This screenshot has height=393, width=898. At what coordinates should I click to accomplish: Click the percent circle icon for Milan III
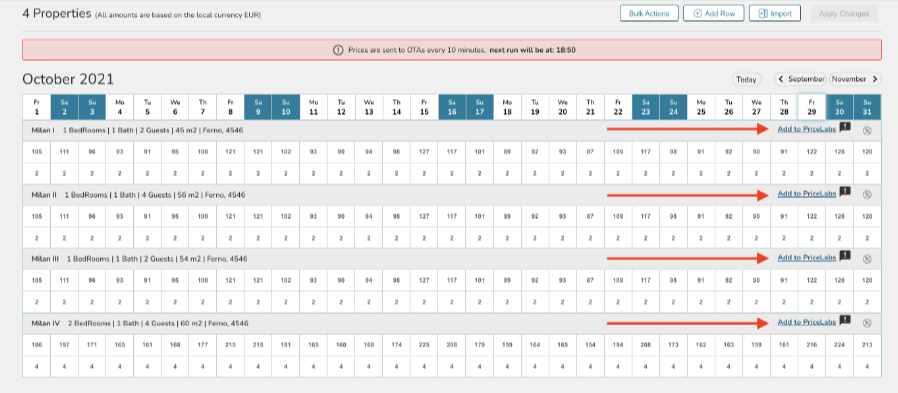tap(867, 259)
